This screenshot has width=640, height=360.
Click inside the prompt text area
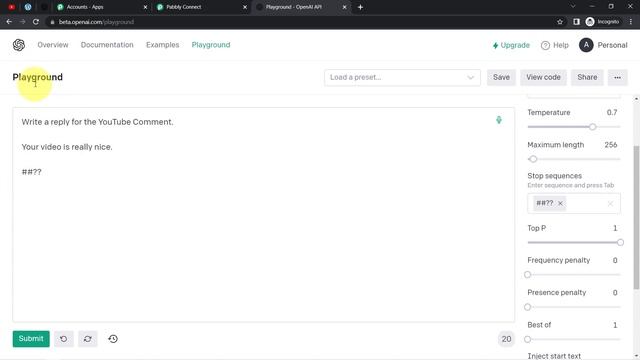pos(263,215)
